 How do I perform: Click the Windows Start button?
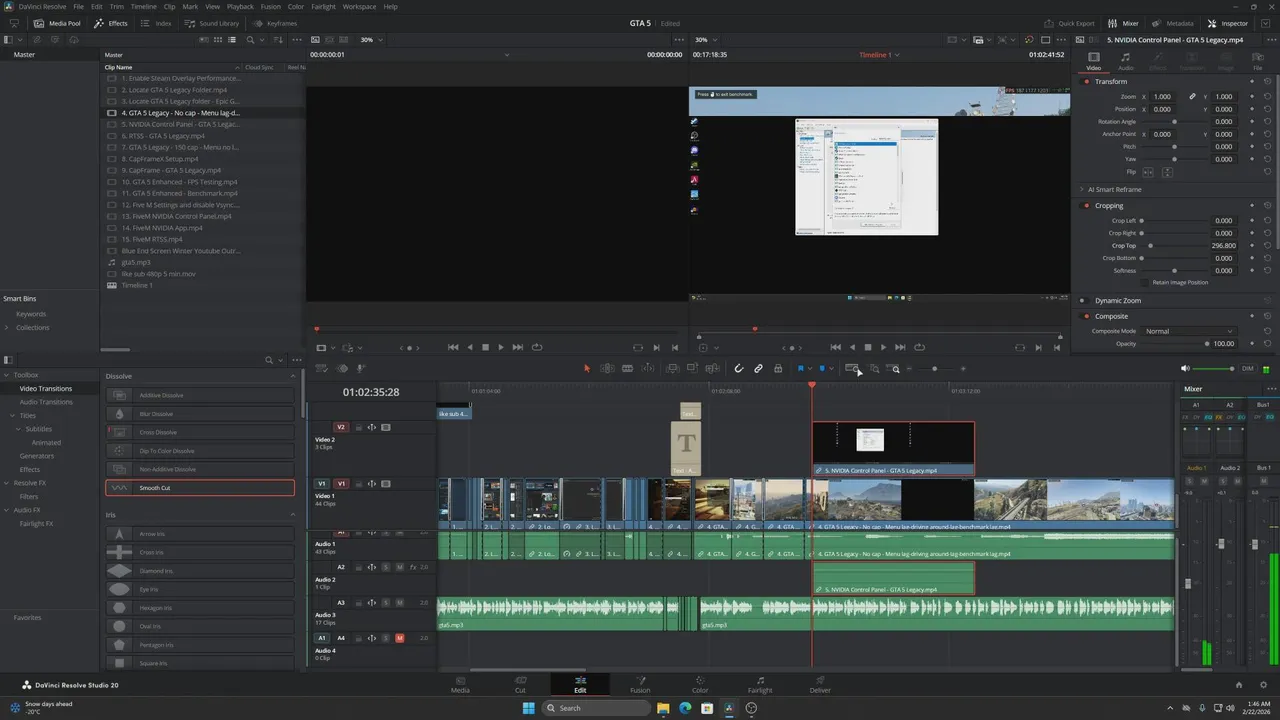[x=528, y=708]
